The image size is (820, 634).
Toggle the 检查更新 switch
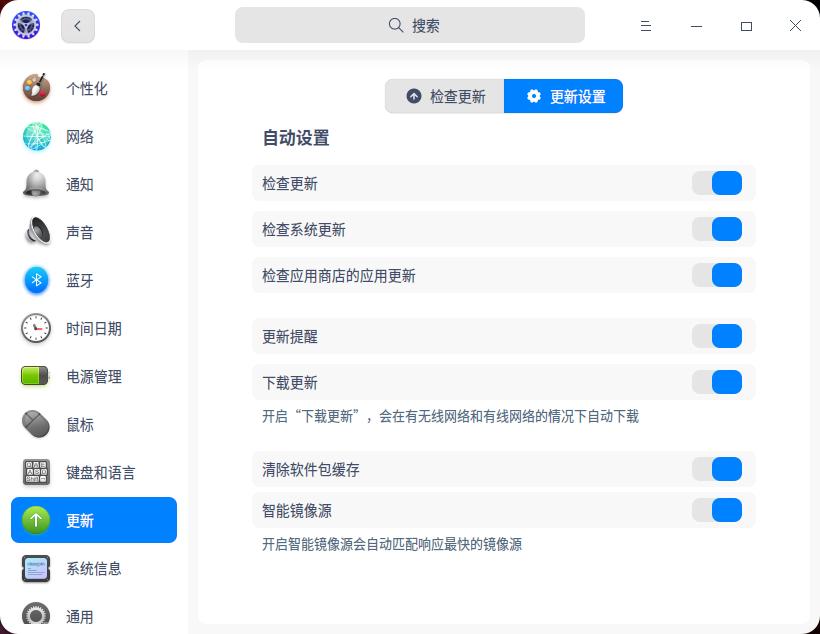[x=716, y=183]
